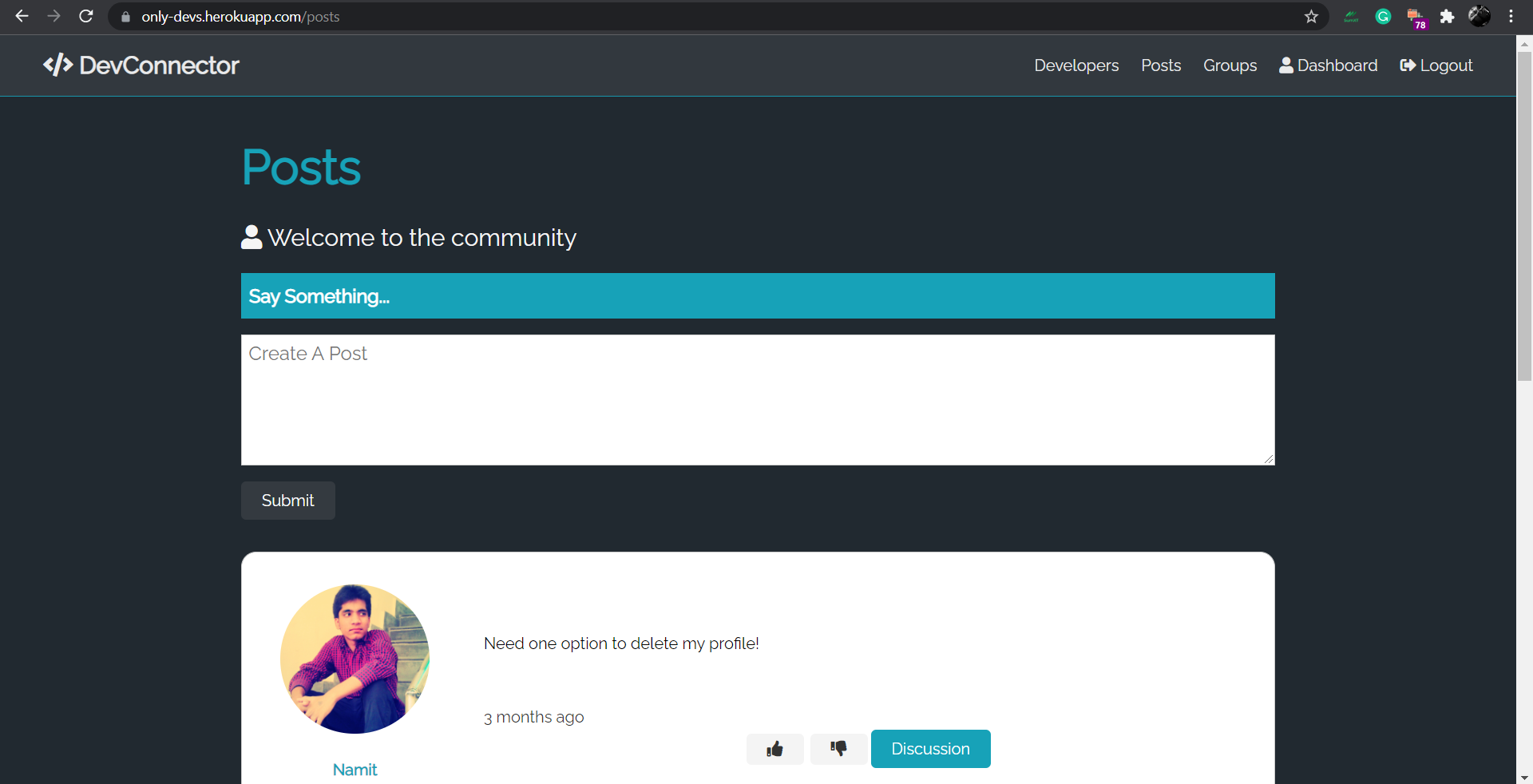Click the URL in the address bar
The image size is (1533, 784).
pyautogui.click(x=240, y=17)
